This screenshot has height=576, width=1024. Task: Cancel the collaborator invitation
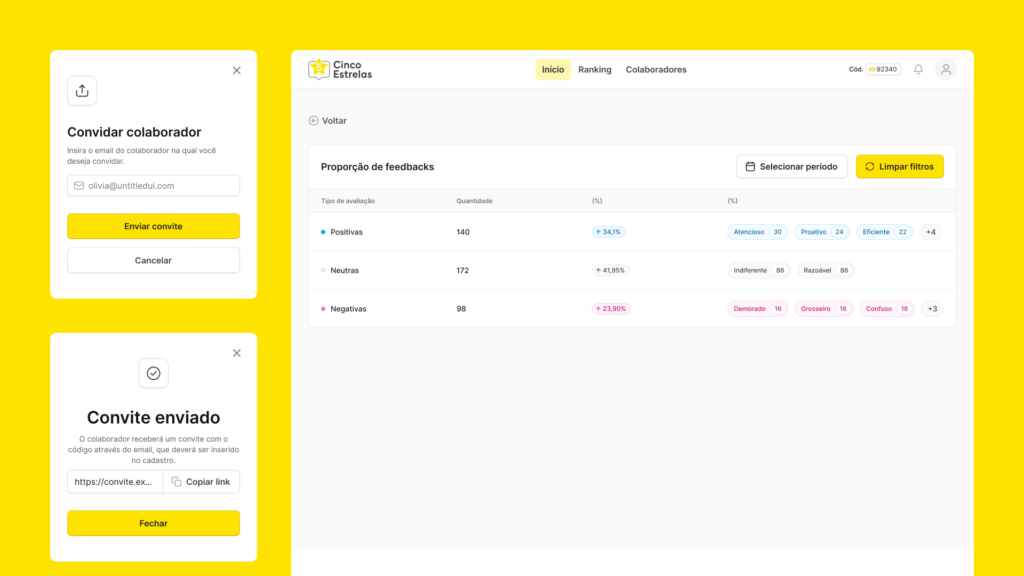(x=153, y=260)
